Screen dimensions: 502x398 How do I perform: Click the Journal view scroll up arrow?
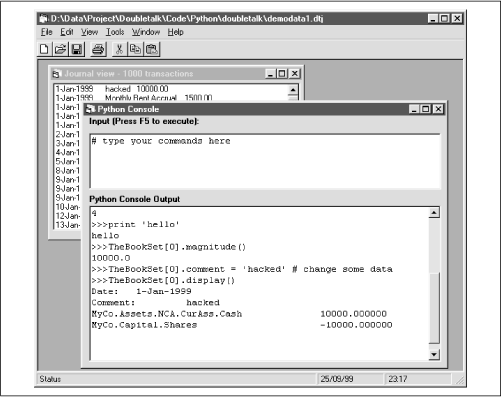[293, 90]
